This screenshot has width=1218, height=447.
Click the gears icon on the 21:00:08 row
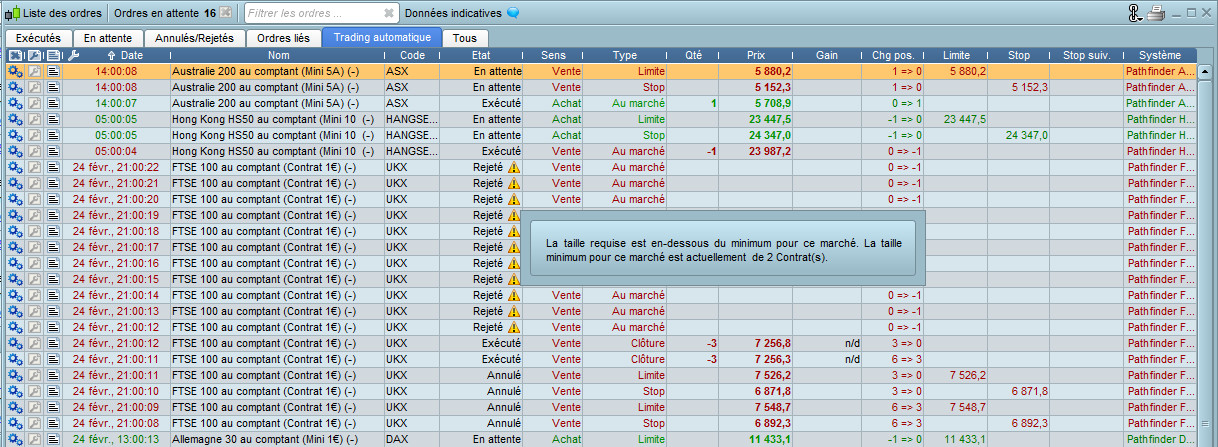click(15, 423)
